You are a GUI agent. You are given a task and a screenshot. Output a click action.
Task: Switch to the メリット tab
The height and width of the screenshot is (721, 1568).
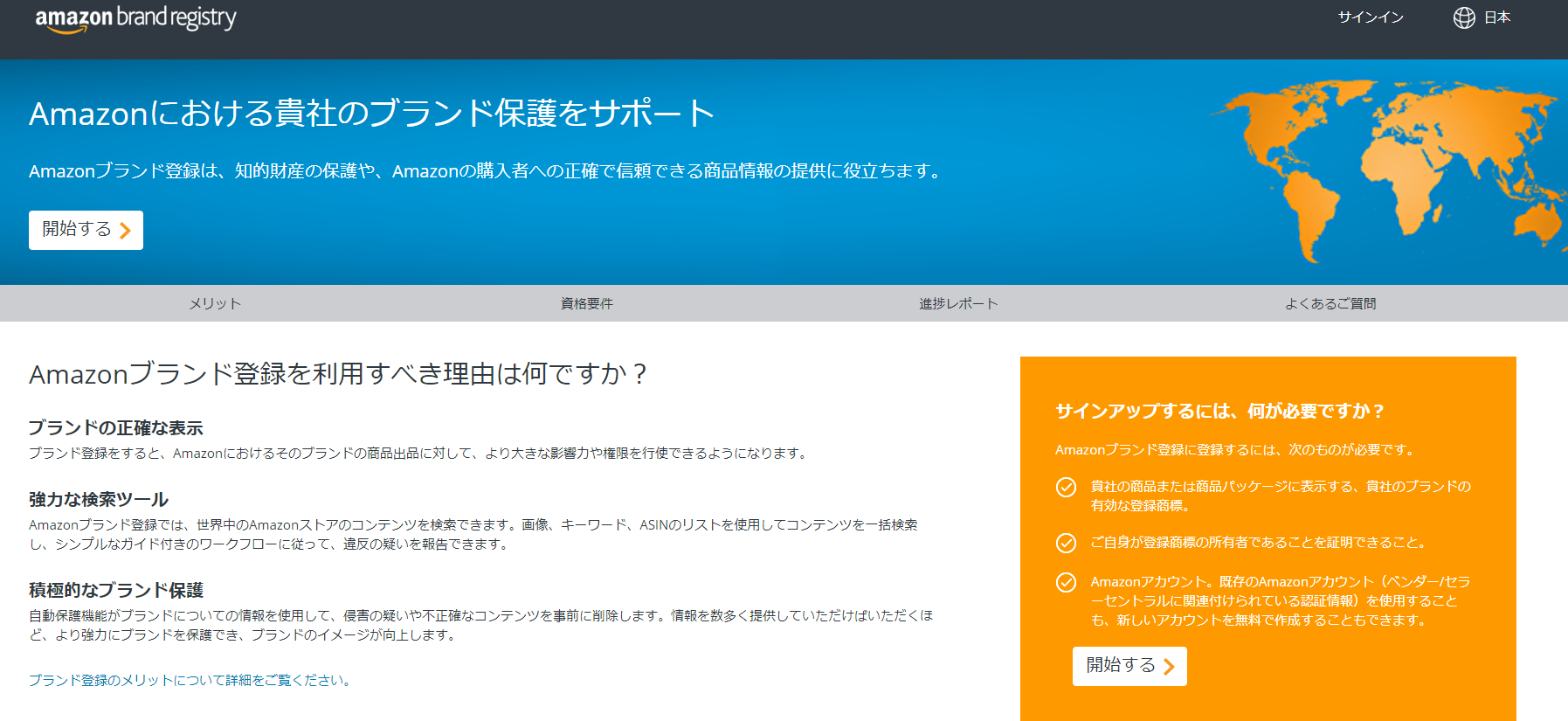coord(215,303)
